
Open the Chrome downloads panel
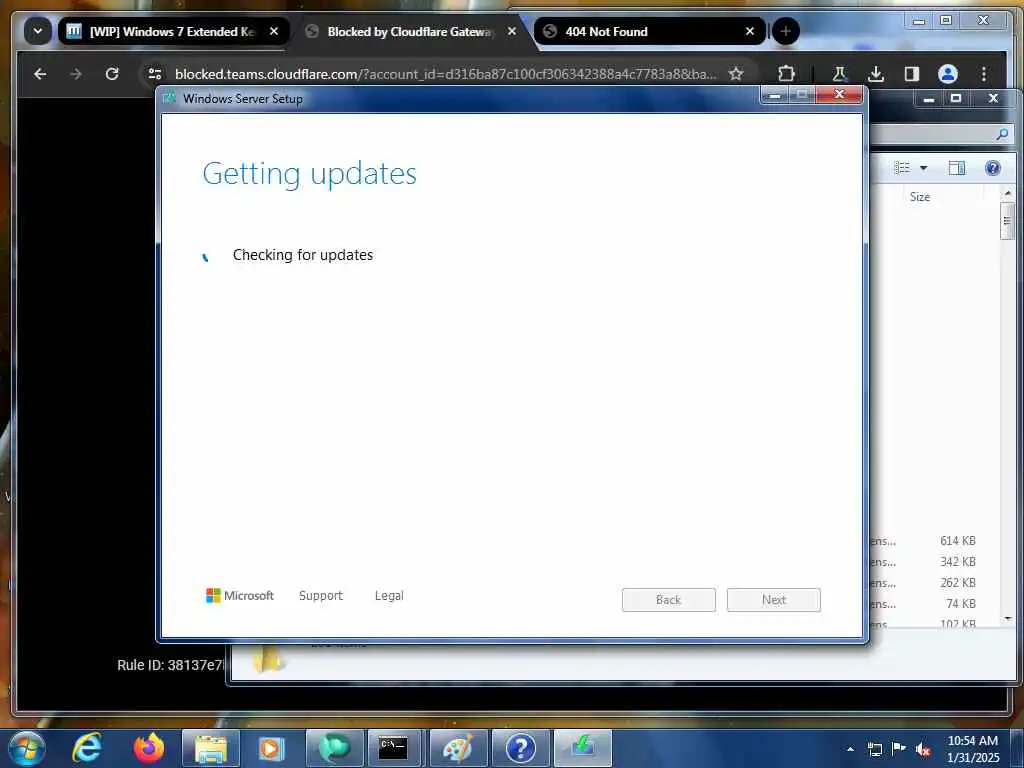click(x=876, y=74)
